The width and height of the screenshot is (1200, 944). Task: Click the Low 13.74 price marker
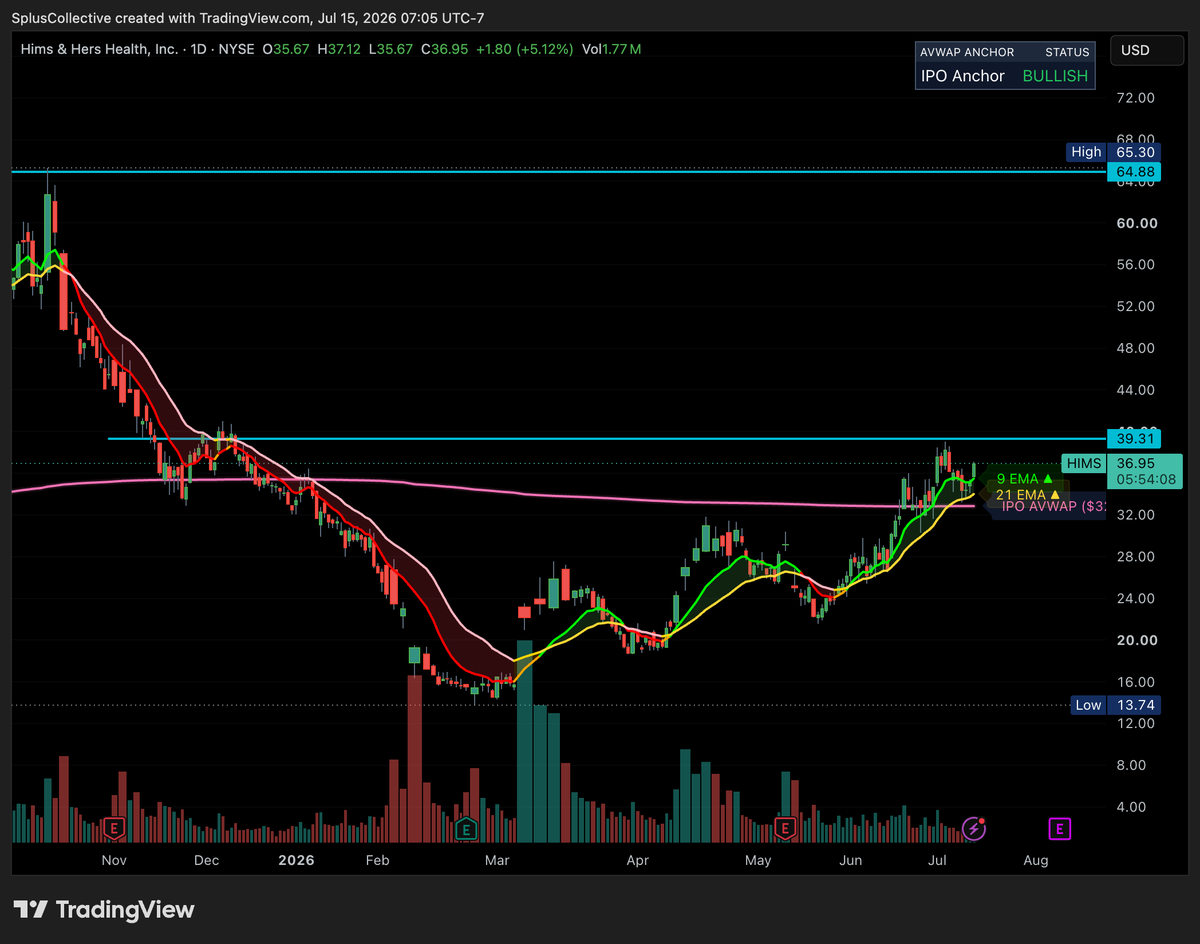[1116, 705]
